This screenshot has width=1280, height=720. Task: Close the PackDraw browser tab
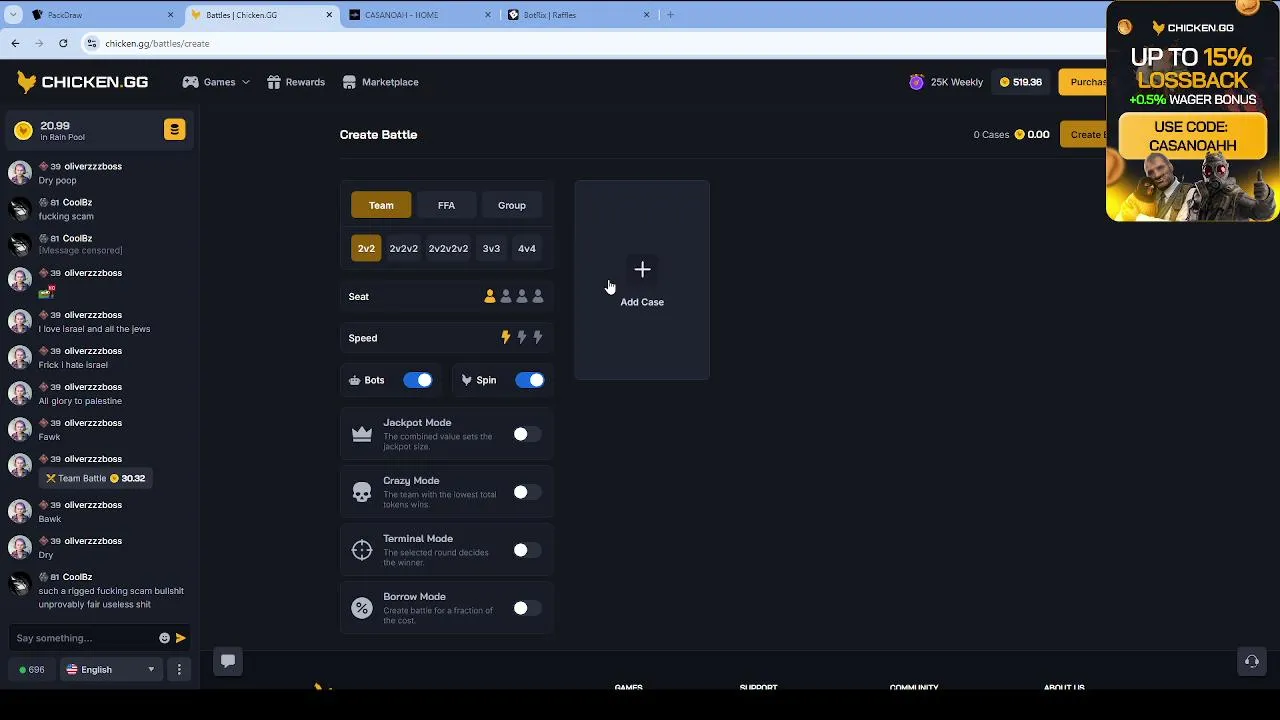click(x=170, y=15)
